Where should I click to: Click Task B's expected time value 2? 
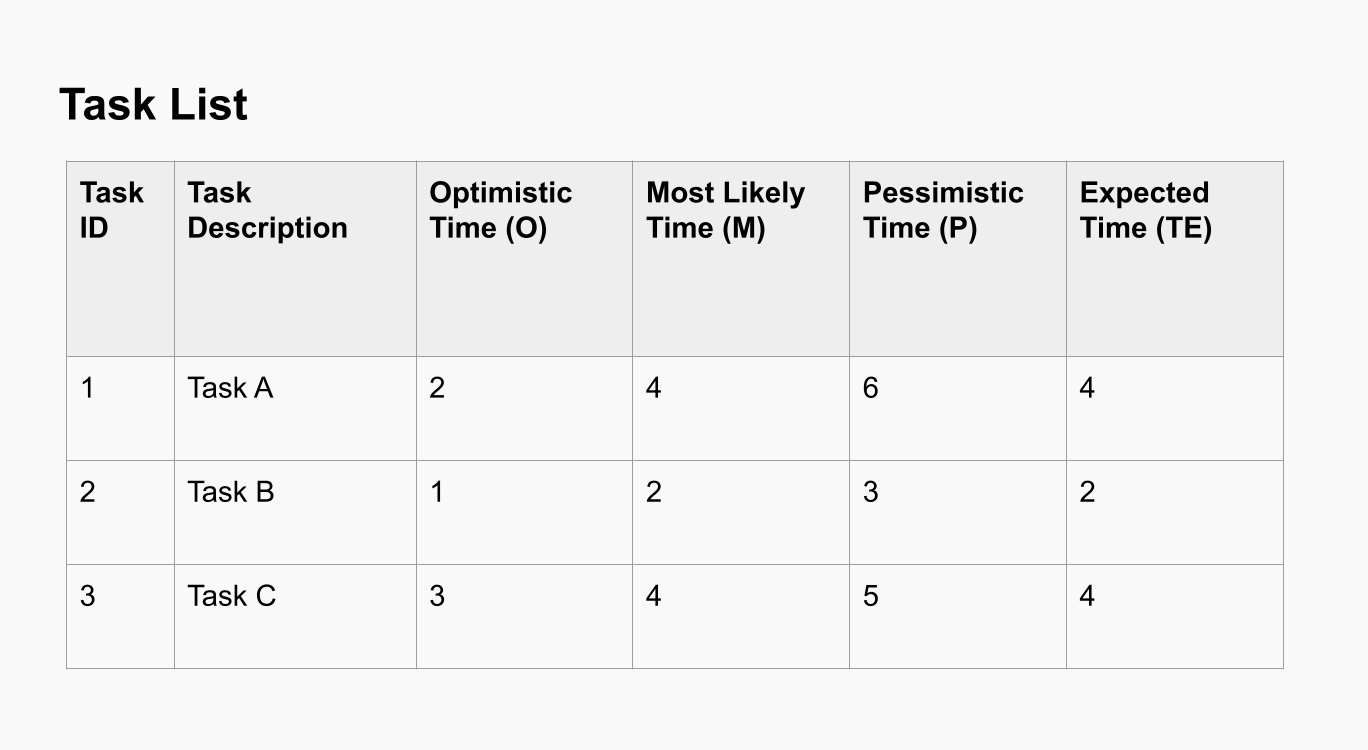[x=1087, y=492]
